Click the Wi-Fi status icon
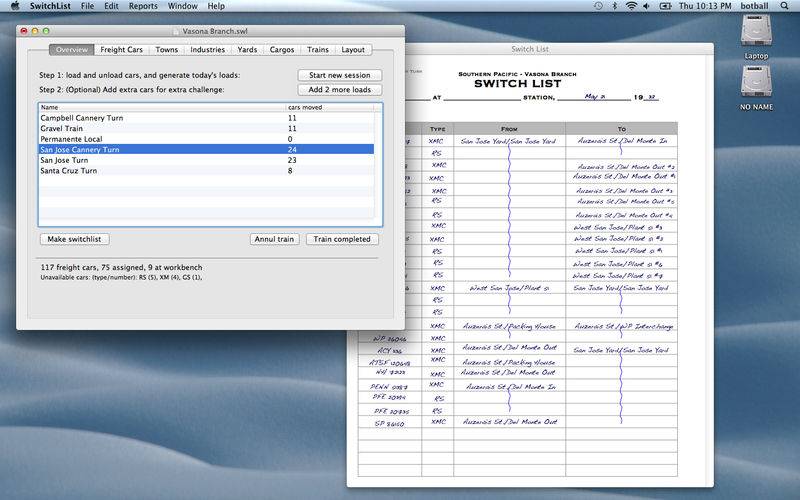 click(x=632, y=6)
